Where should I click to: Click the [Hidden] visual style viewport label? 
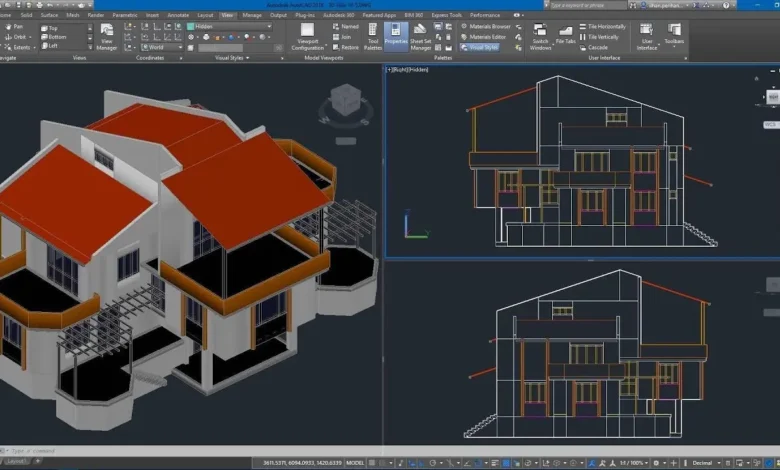point(419,70)
